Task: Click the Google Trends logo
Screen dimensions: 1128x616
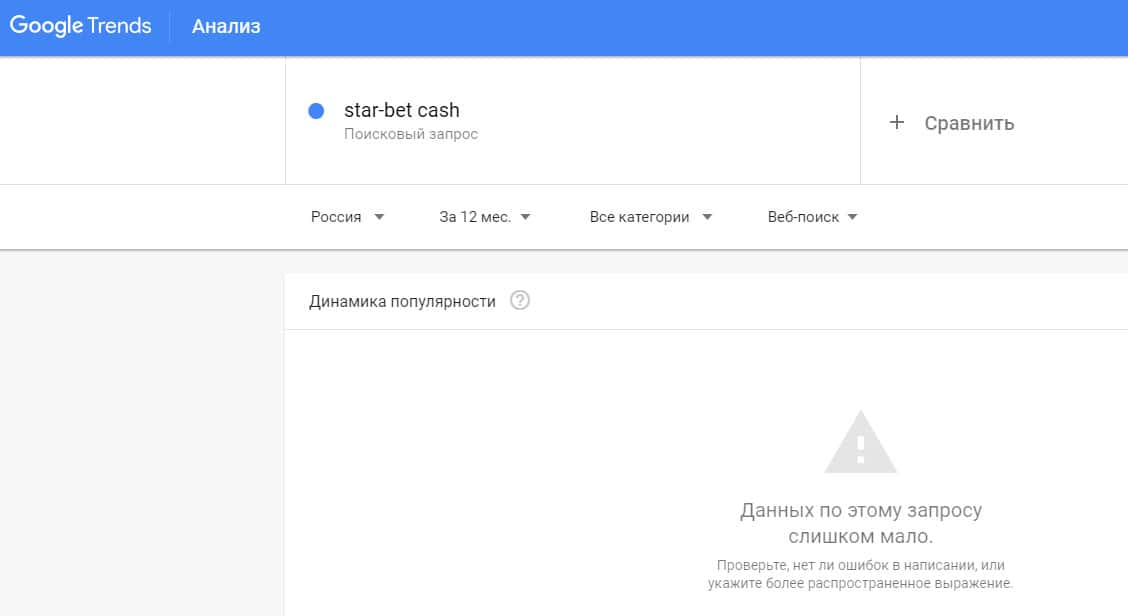Action: click(80, 27)
